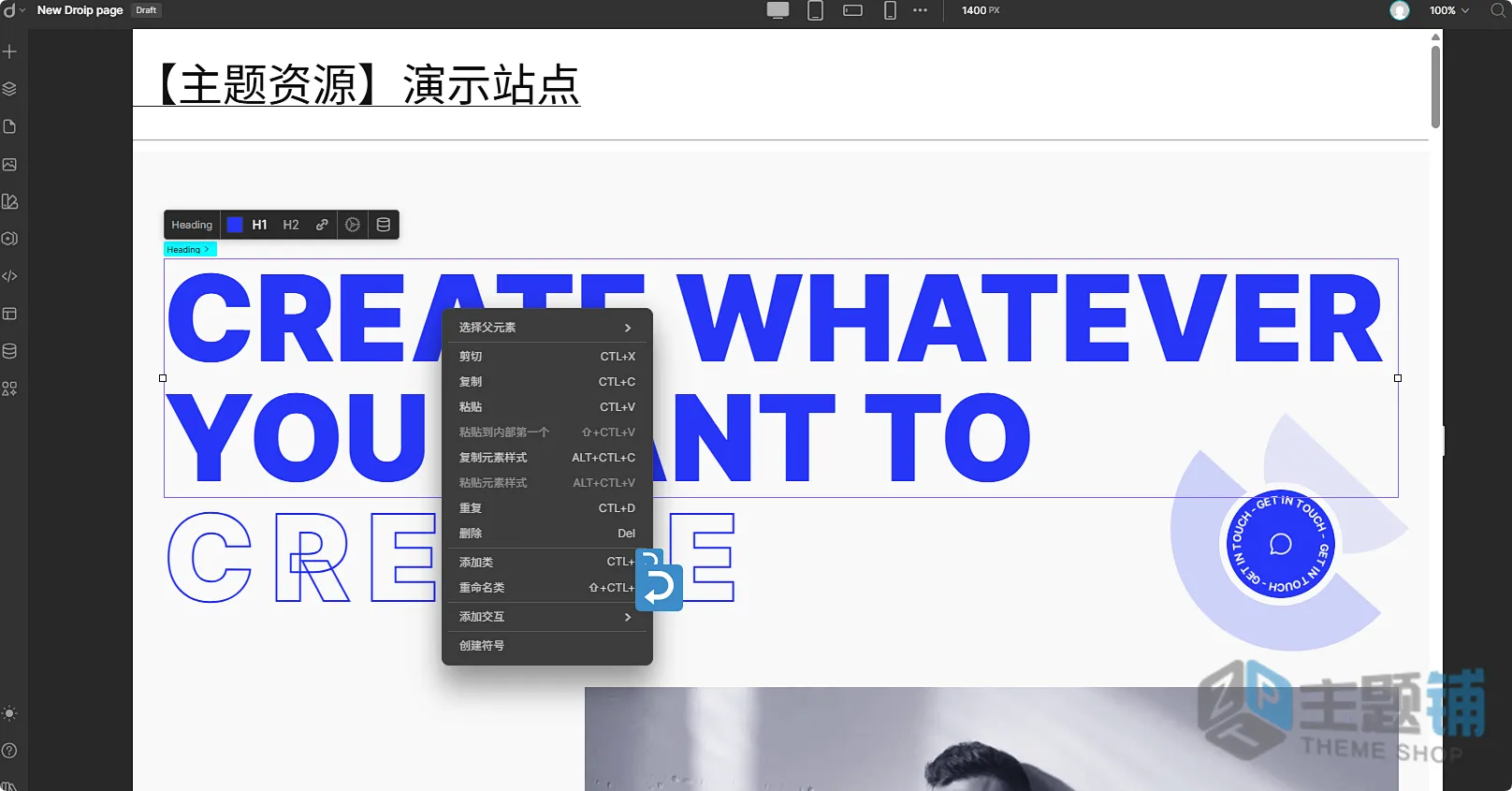
Task: Open the user avatar profile
Action: pos(1400,10)
